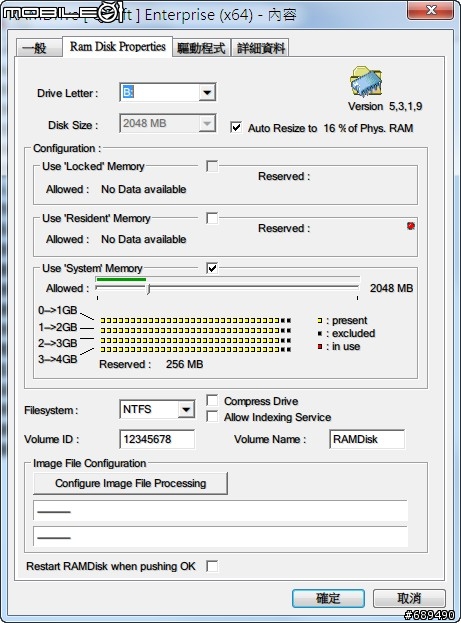
Task: Click the '2048 MB' allowed value text
Action: pos(391,288)
